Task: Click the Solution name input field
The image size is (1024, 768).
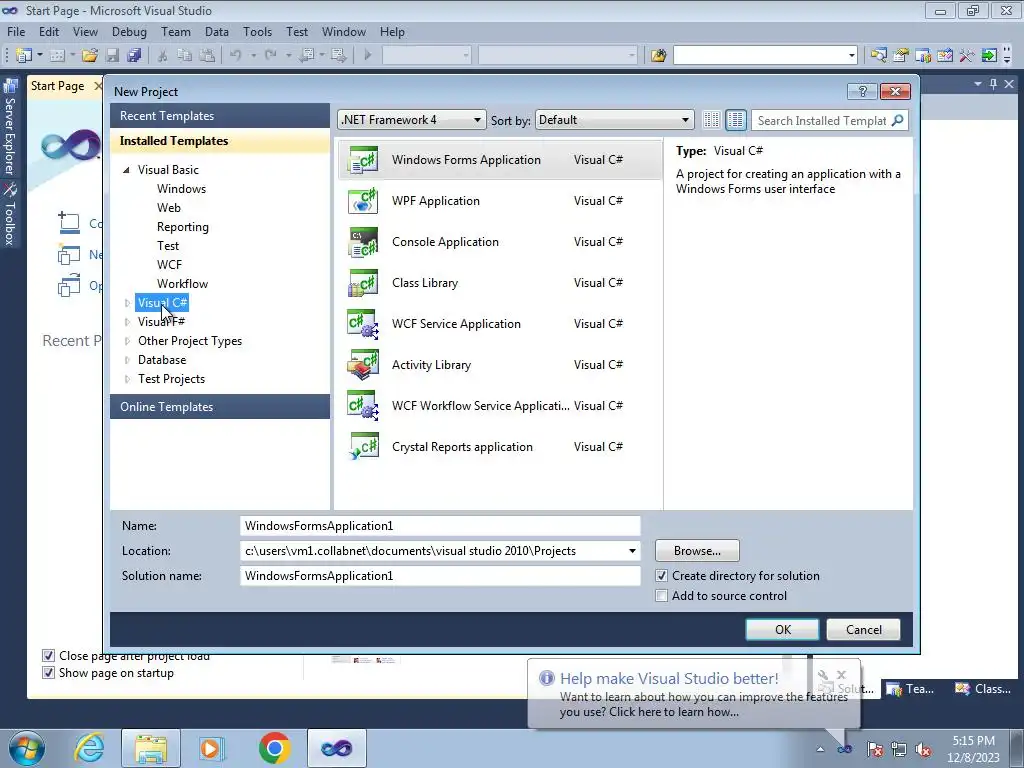Action: pyautogui.click(x=440, y=576)
